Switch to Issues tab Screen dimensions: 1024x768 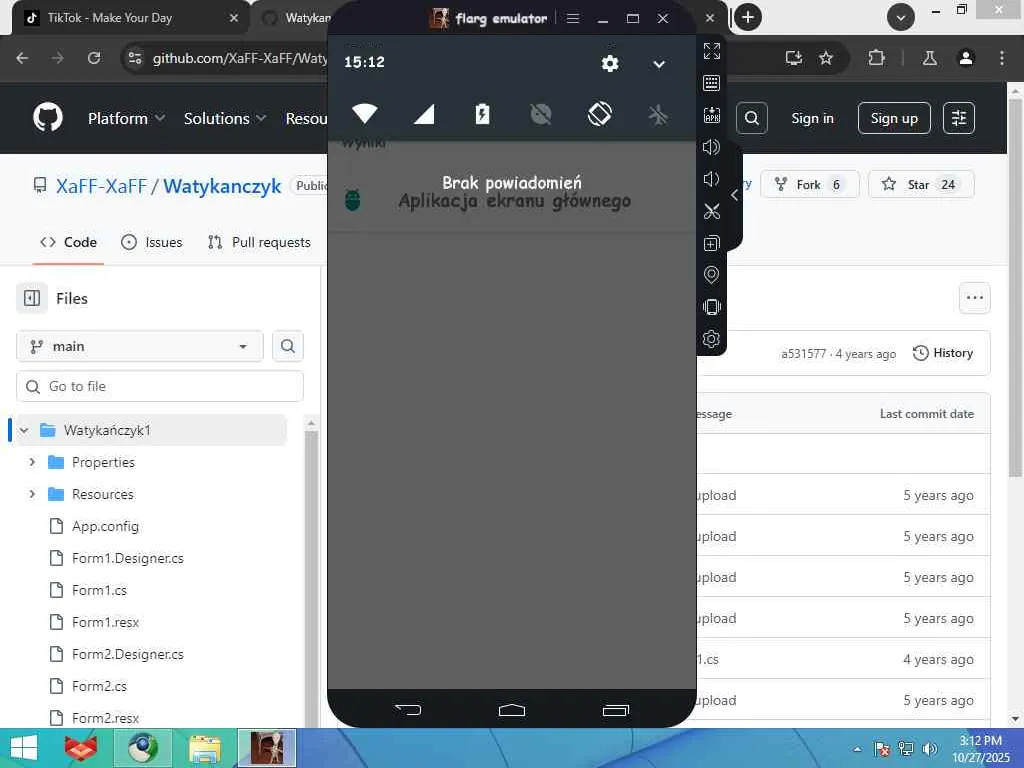point(152,242)
